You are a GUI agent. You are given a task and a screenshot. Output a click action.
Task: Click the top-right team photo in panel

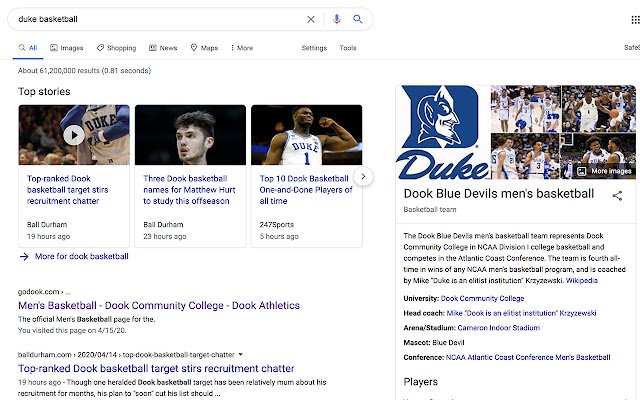[599, 109]
